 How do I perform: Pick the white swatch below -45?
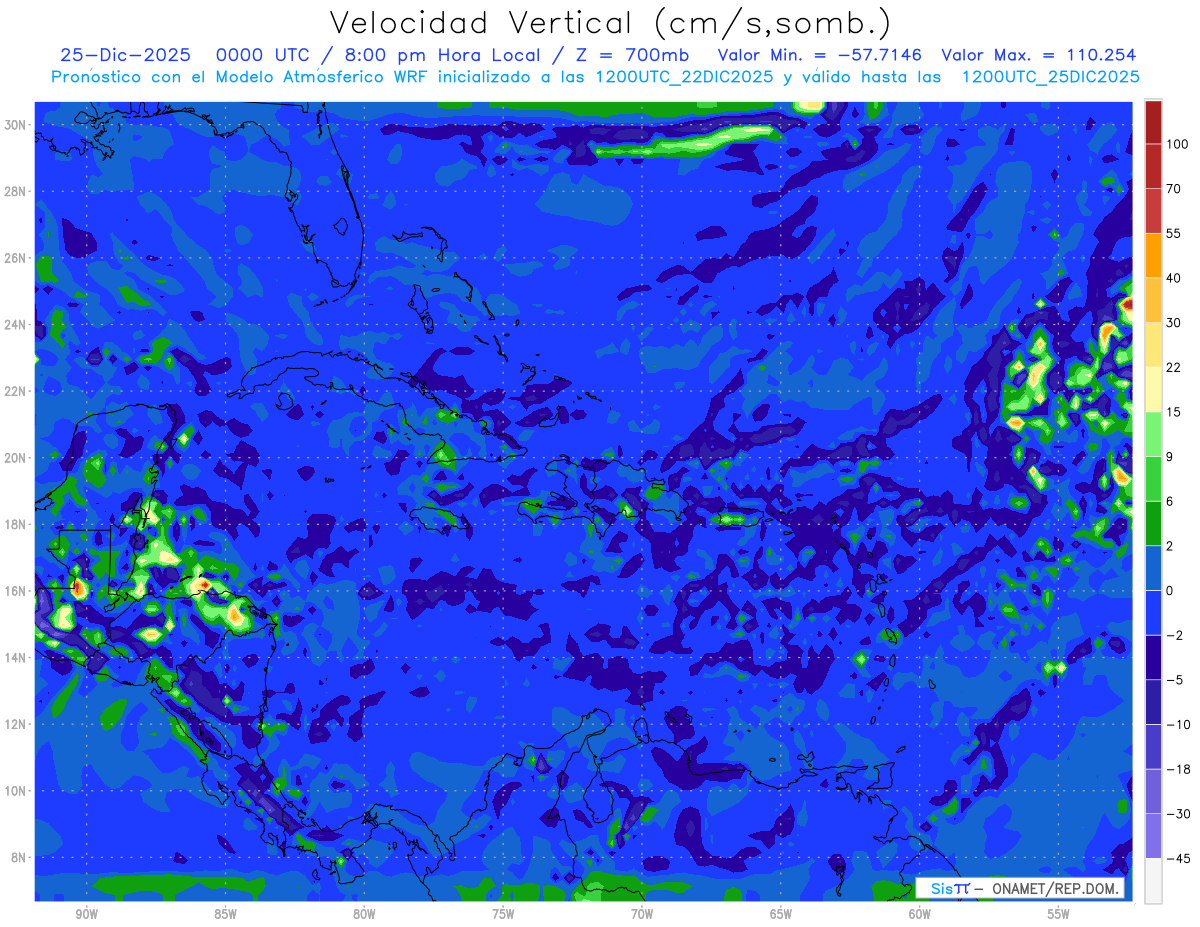[x=1153, y=881]
